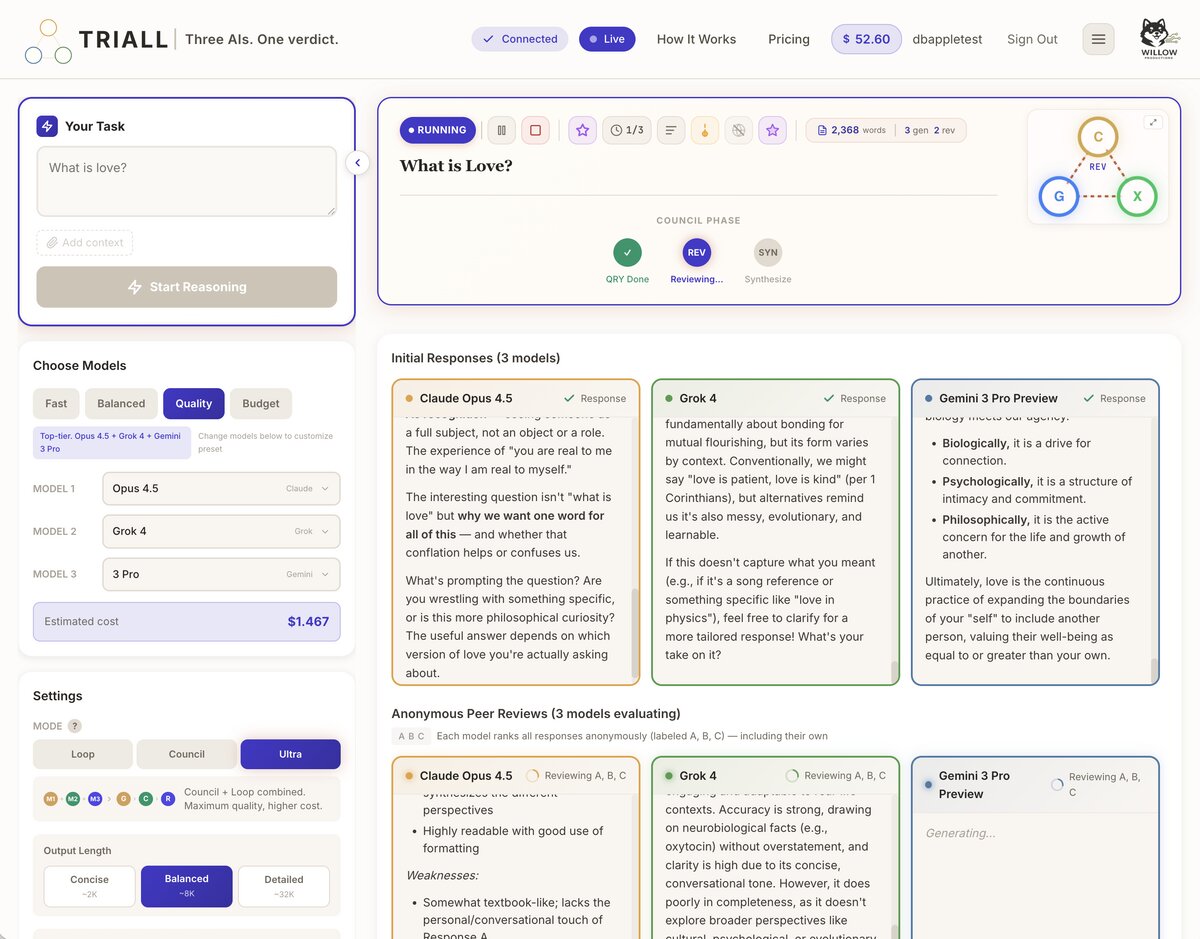Select the Loop mode
The width and height of the screenshot is (1200, 939).
coord(83,754)
